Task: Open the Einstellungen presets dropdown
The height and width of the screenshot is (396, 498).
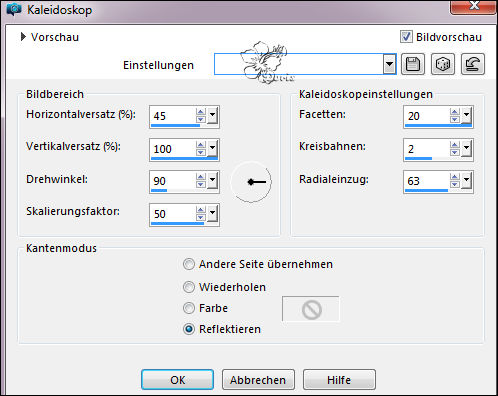Action: point(389,64)
